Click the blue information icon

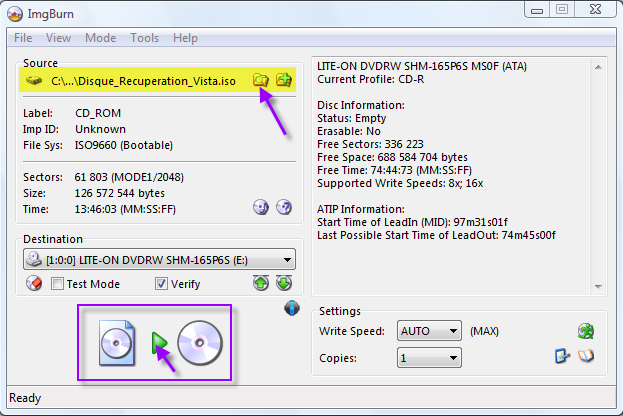(292, 308)
